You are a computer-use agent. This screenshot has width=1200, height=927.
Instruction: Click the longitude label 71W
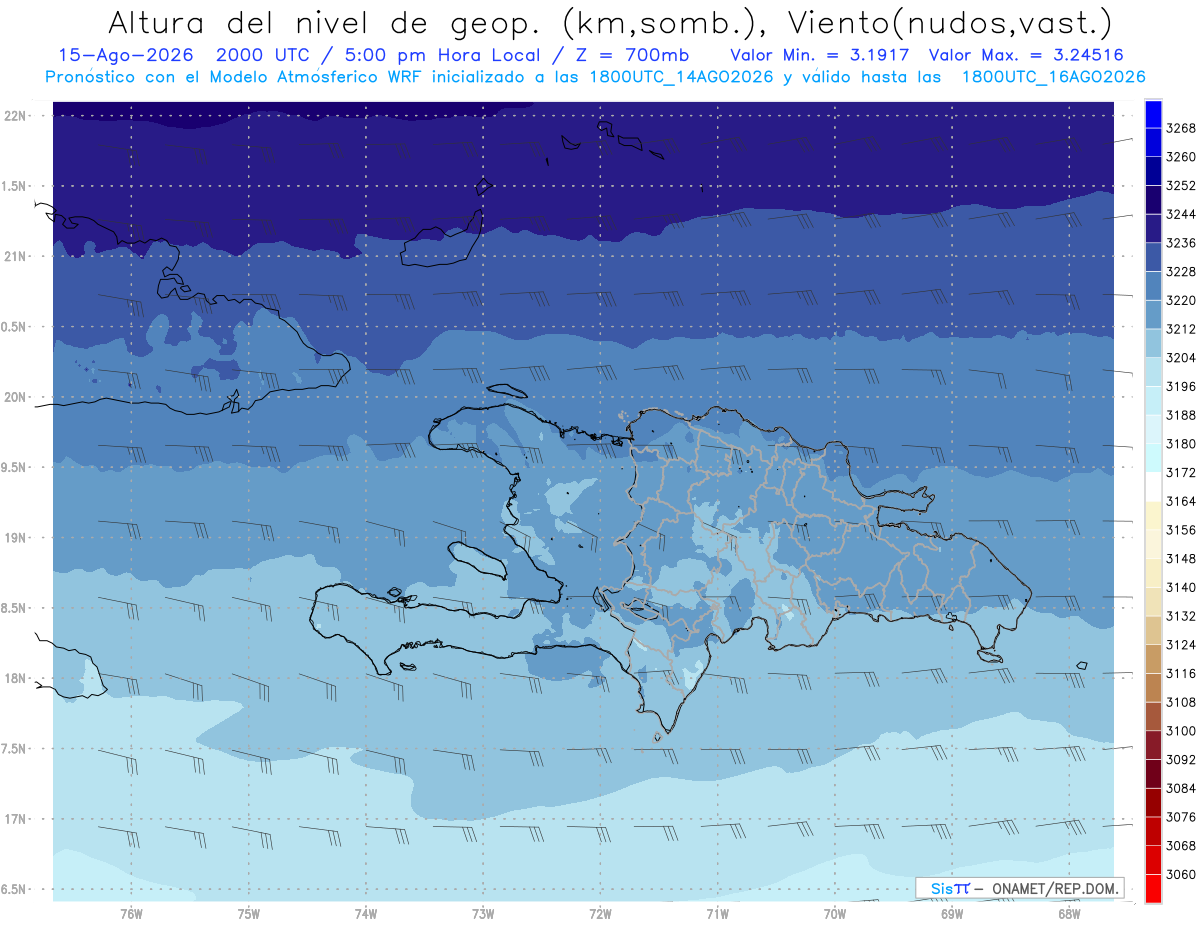click(x=717, y=913)
